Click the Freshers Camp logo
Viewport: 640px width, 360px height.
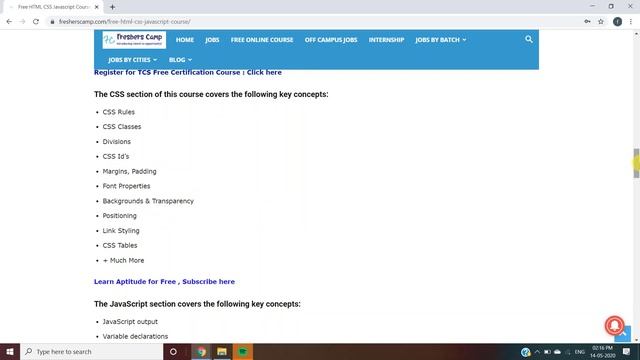[x=134, y=40]
